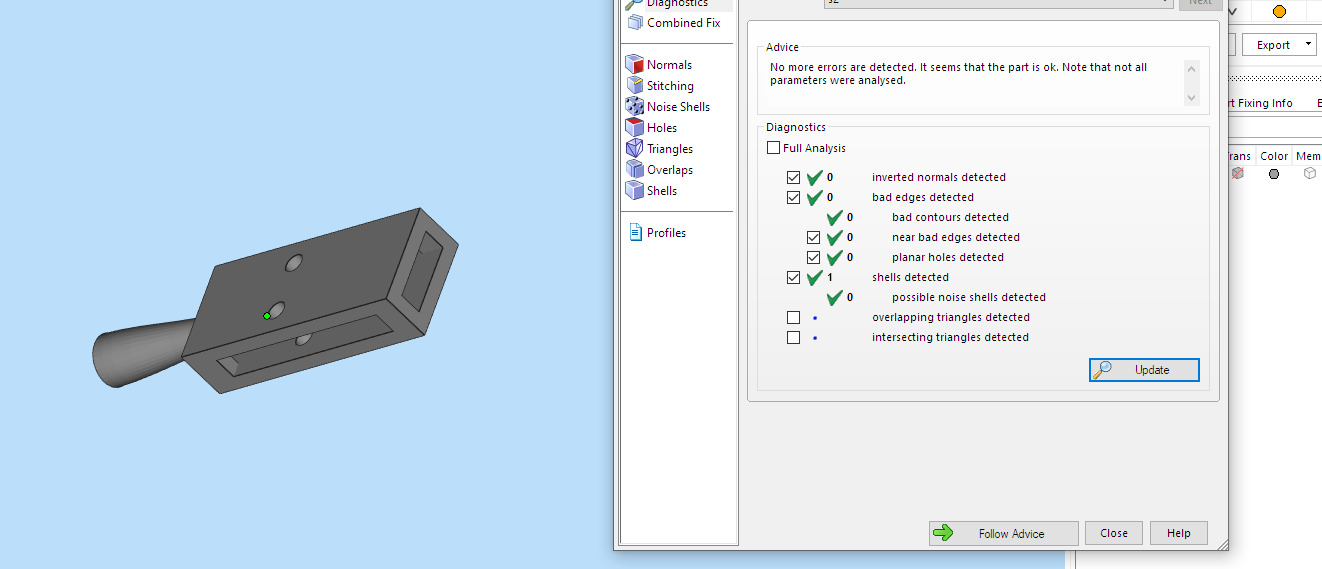
Task: Click the wireframe cube under Mem column
Action: click(1310, 174)
